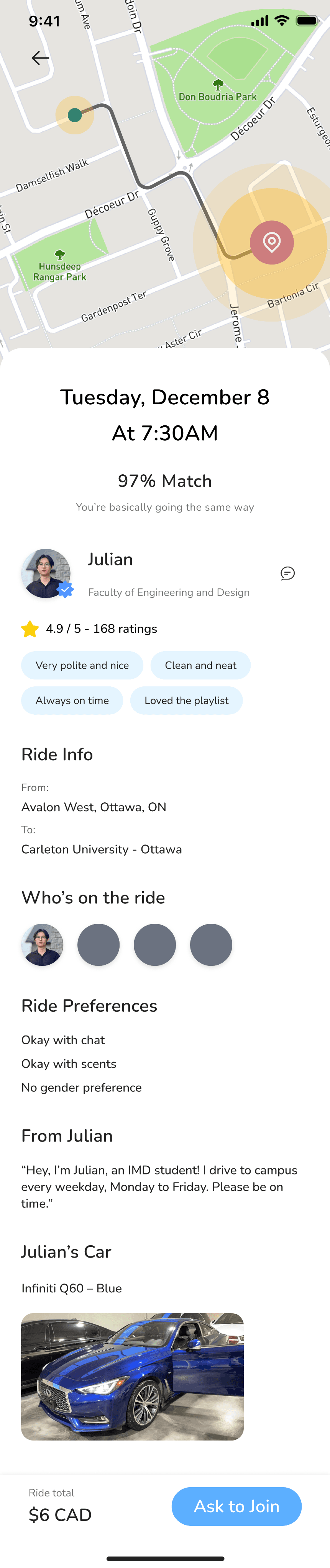Tap the 'Always on time' chip

[72, 701]
